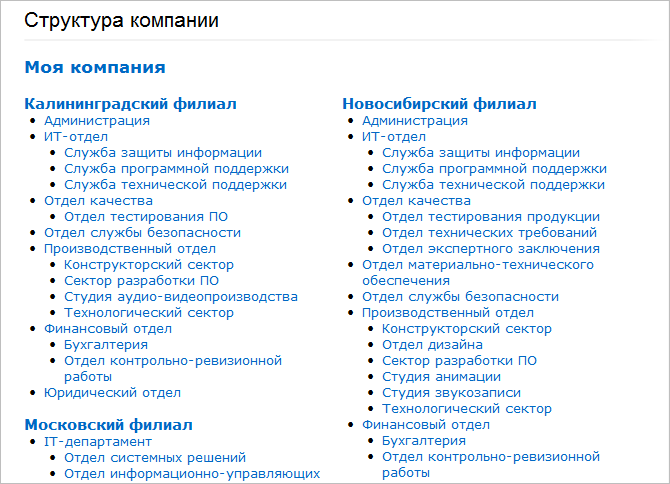Open Отдел информационно-управляющих link
670x484 pixels.
click(192, 473)
